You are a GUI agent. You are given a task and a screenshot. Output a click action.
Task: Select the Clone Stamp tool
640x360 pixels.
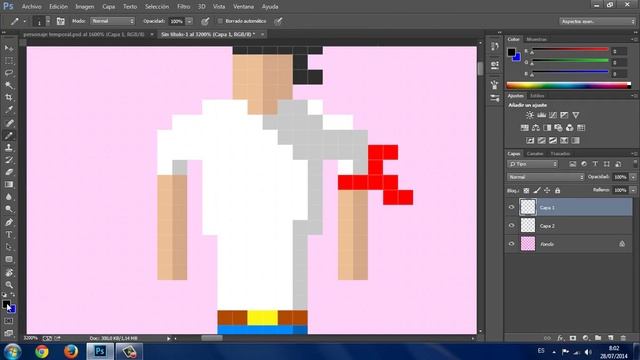click(9, 148)
